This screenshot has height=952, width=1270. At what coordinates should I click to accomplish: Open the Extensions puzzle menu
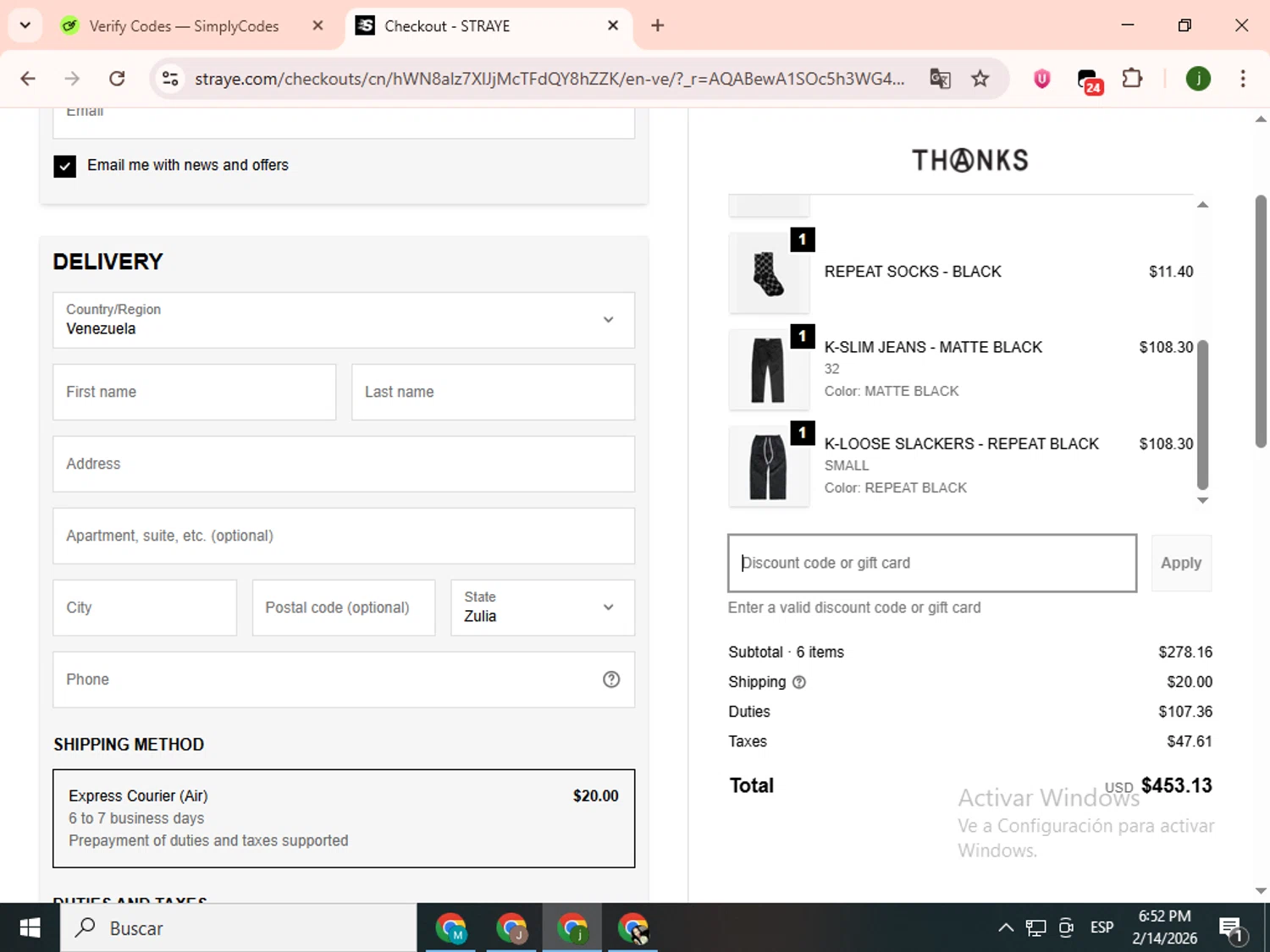(1132, 79)
